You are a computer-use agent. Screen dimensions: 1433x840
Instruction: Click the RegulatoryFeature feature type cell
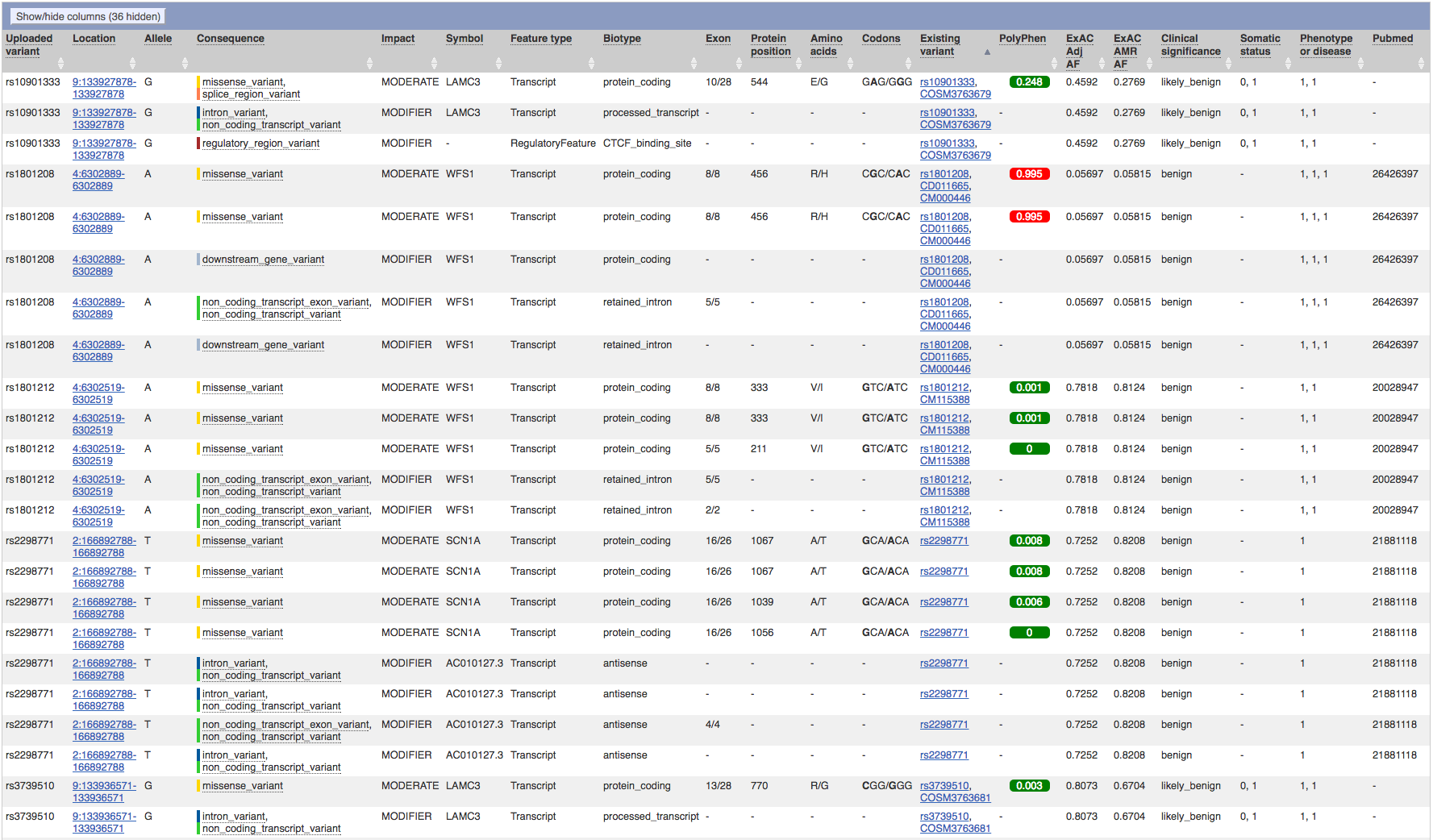(x=552, y=143)
